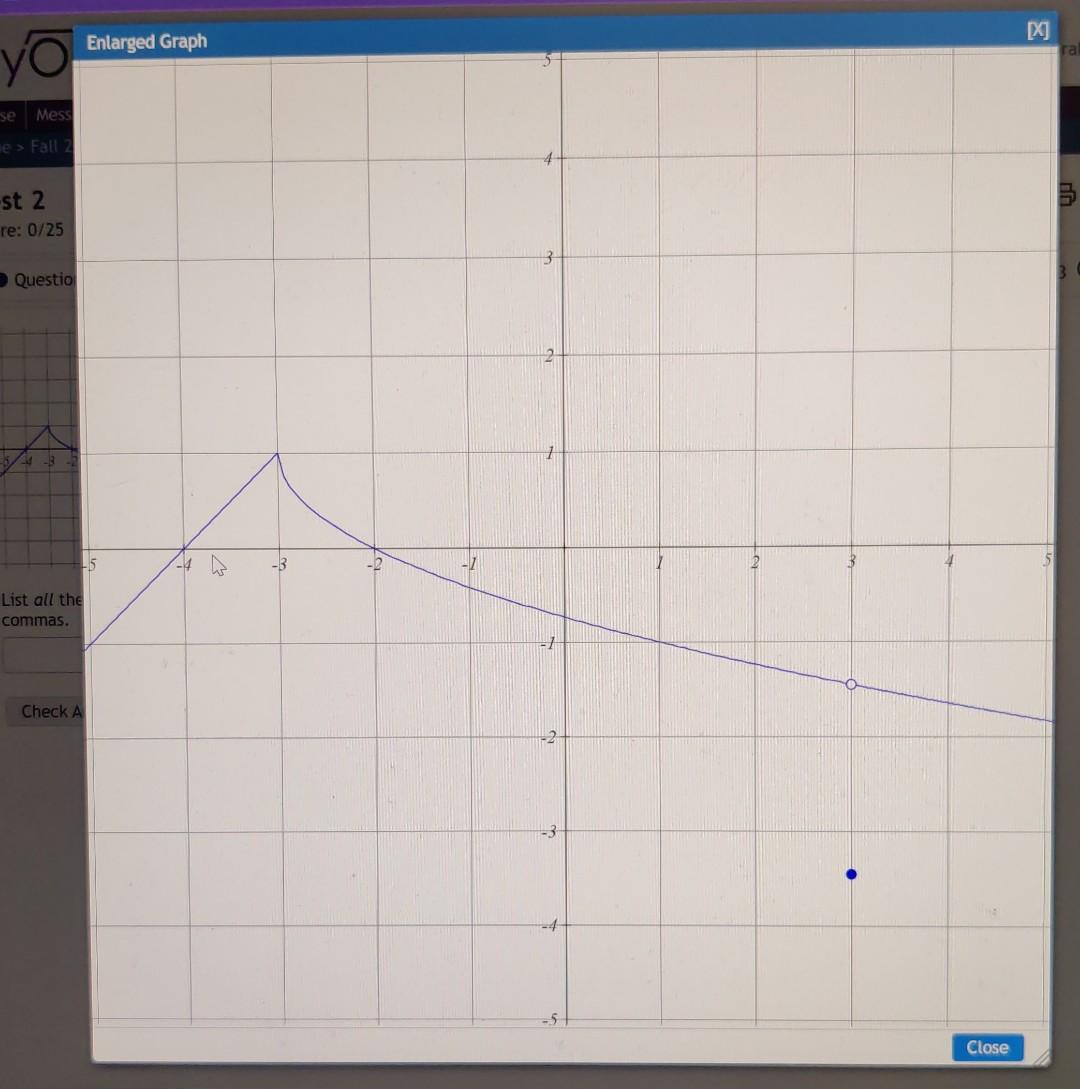1080x1089 pixels.
Task: Click the open circle point on the curve
Action: pos(851,684)
